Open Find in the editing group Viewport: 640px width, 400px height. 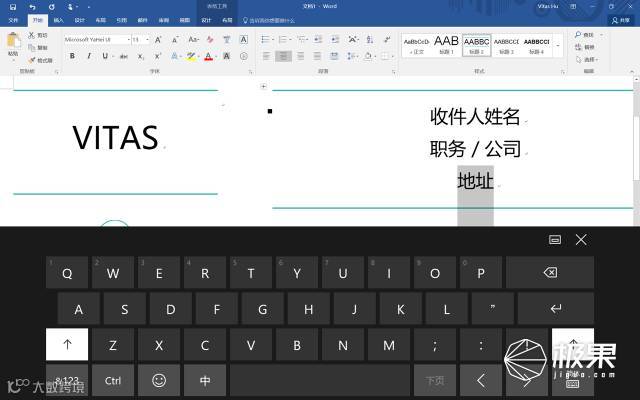point(584,35)
